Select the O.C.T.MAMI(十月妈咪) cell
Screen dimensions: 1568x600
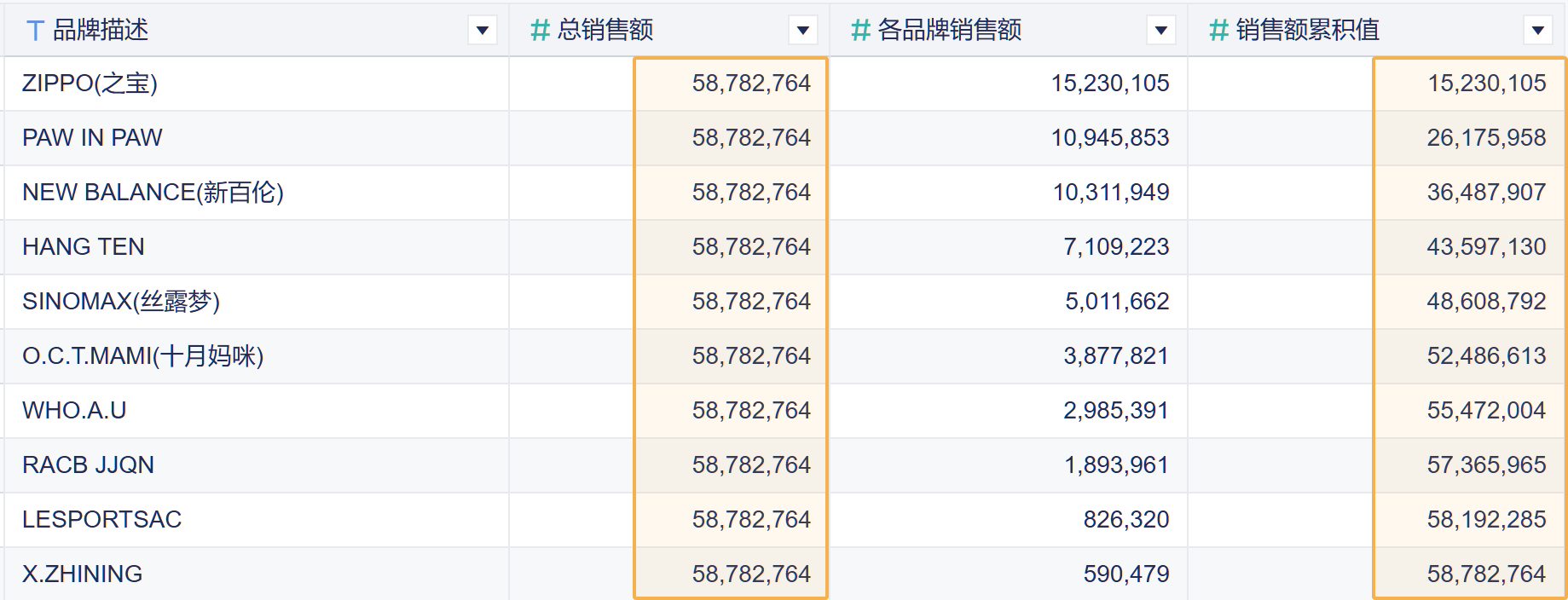[142, 356]
